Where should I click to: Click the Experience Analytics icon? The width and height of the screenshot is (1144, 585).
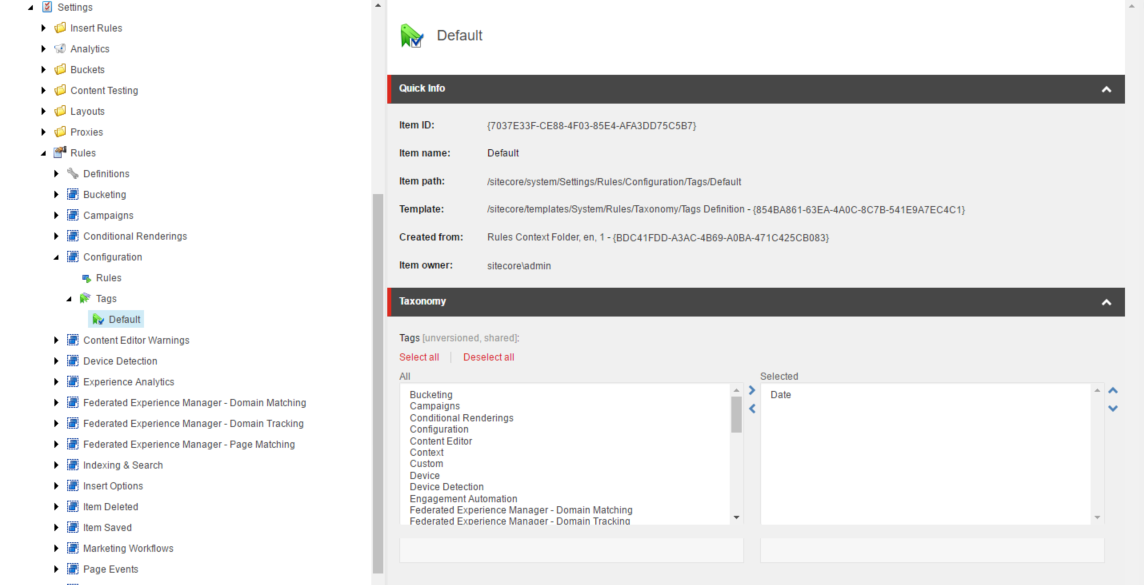pyautogui.click(x=73, y=381)
